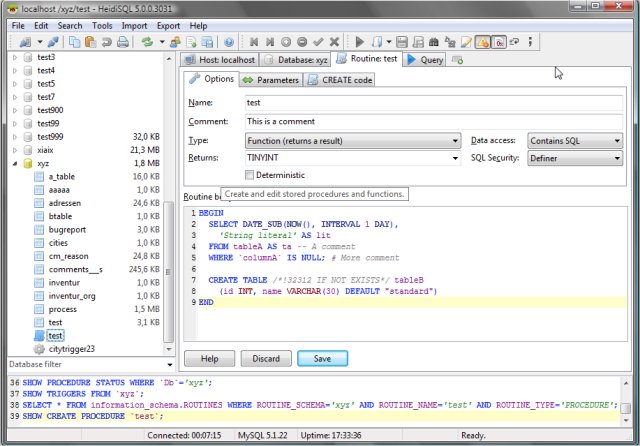Collapse the xyz database tree node
This screenshot has width=640, height=446.
(14, 162)
